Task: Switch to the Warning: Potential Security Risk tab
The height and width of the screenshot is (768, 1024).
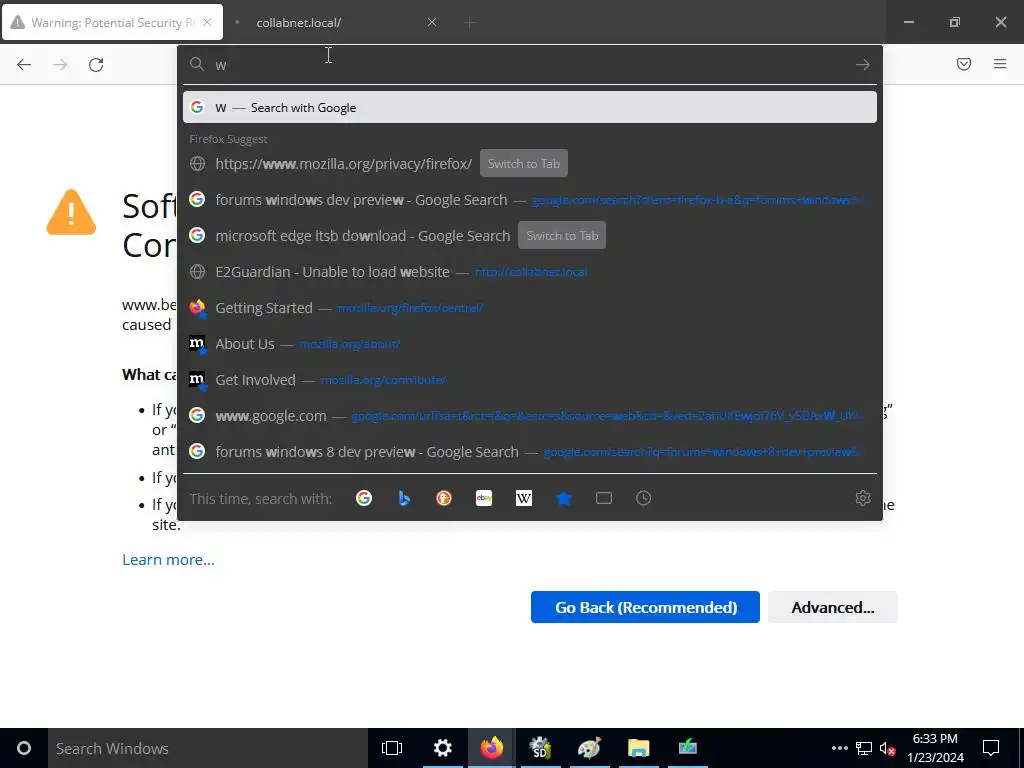Action: pyautogui.click(x=112, y=22)
